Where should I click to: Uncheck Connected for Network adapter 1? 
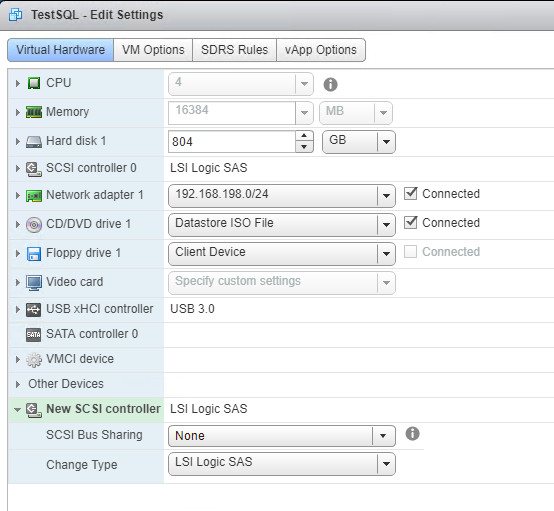click(411, 194)
